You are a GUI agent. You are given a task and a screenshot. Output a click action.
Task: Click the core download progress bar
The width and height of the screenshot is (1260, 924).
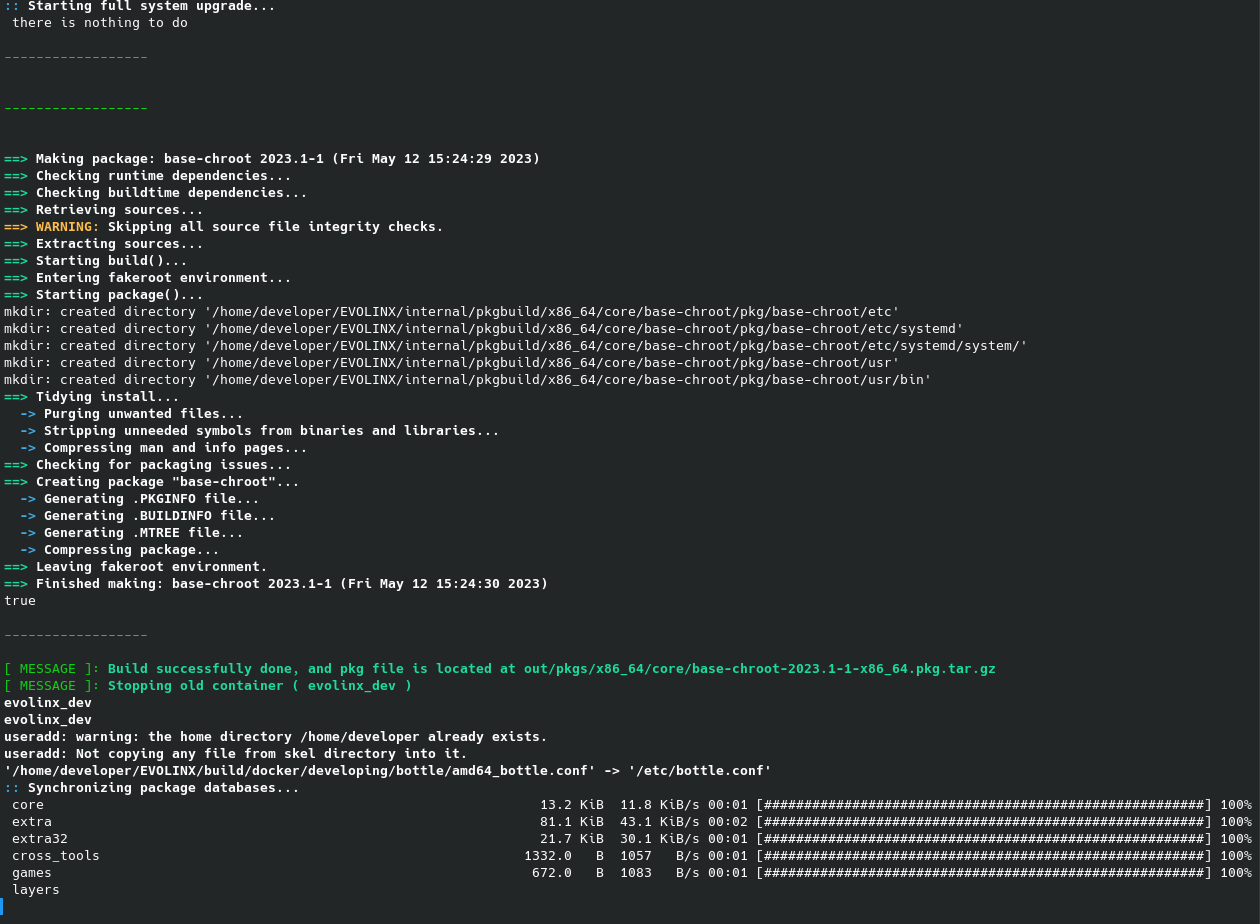pyautogui.click(x=984, y=804)
